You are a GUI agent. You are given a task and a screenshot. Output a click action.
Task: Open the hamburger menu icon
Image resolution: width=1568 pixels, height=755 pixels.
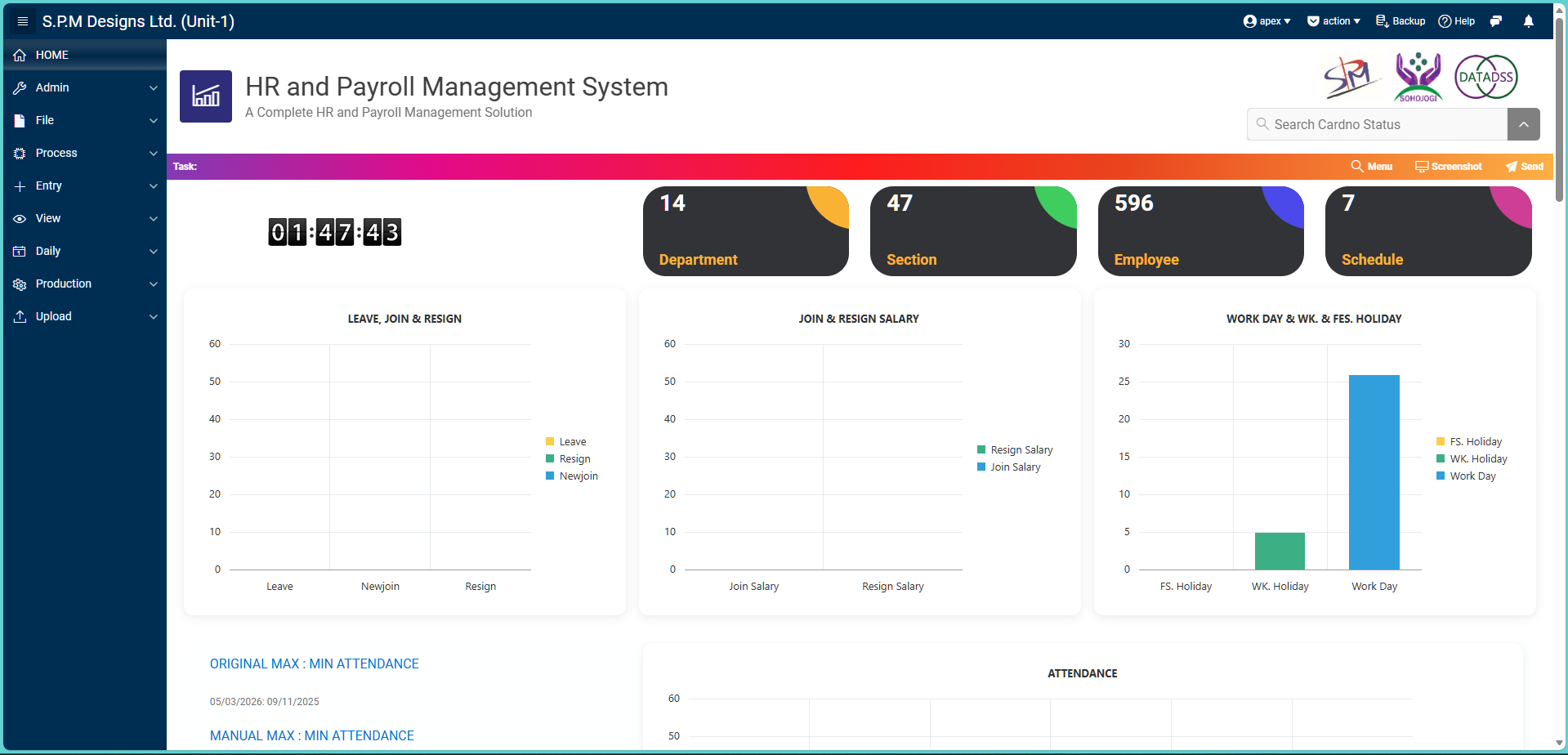[23, 21]
